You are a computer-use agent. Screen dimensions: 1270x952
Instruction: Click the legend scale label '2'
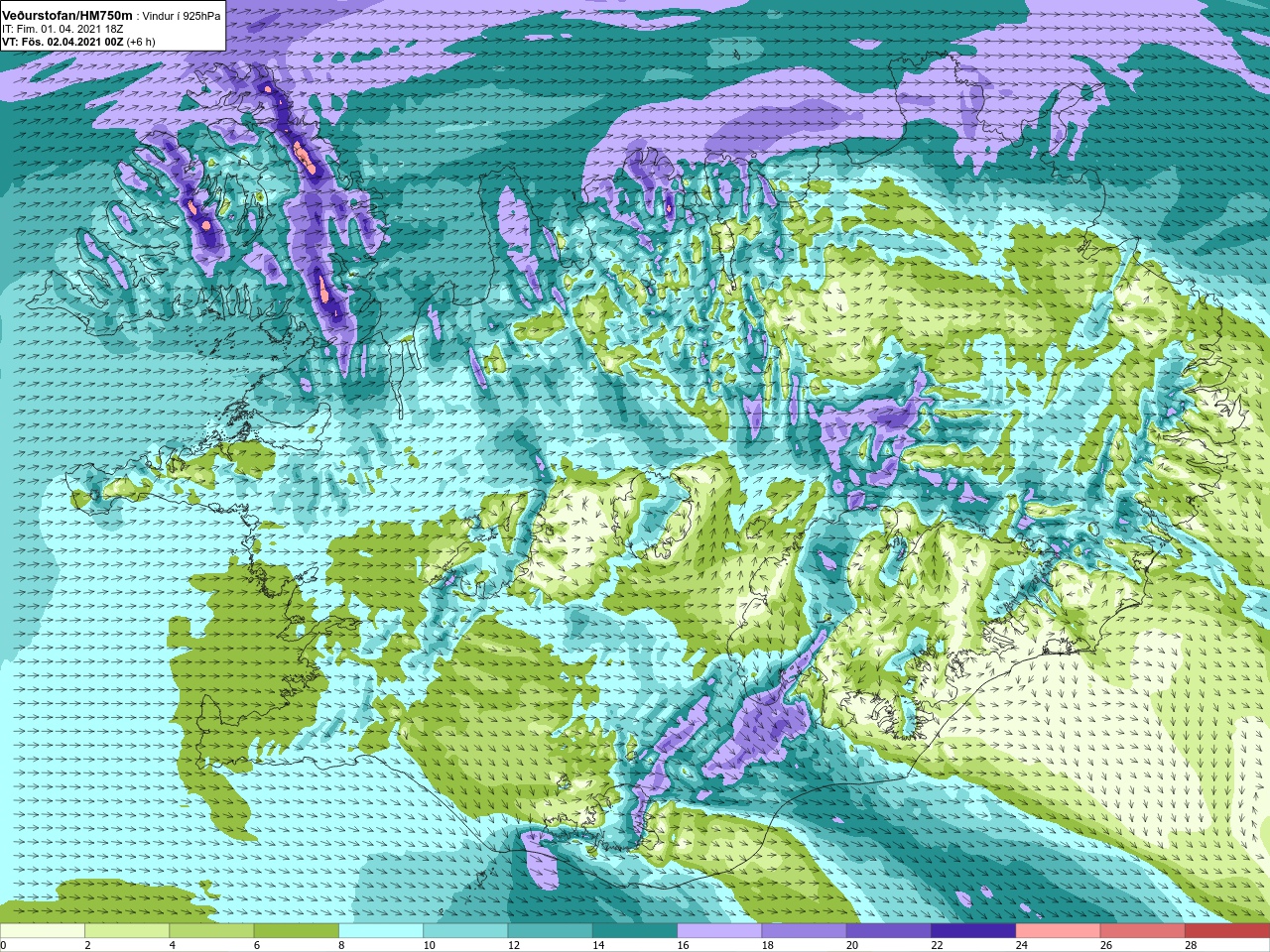point(87,945)
